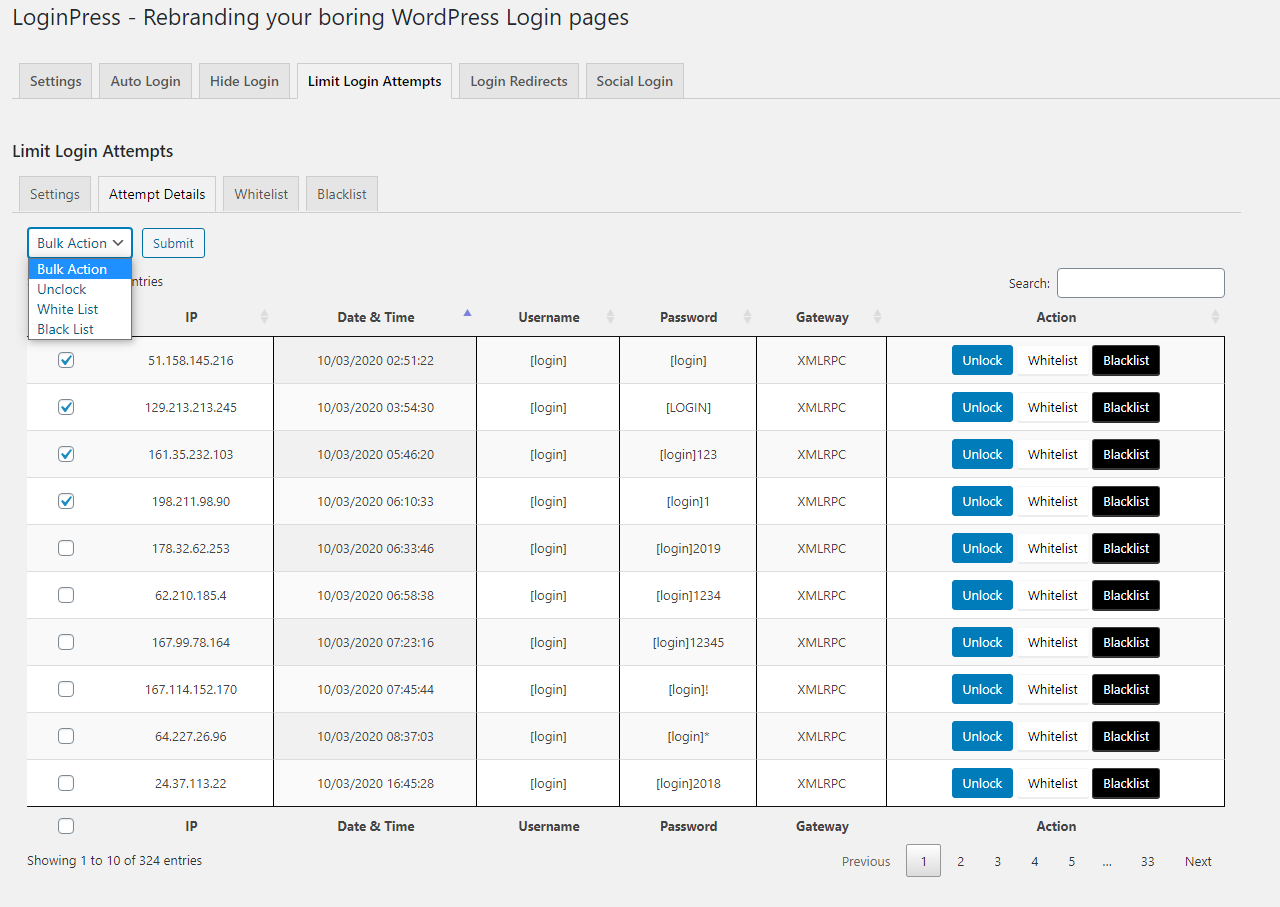Image resolution: width=1280 pixels, height=907 pixels.
Task: Go to the Login Redirects tab
Action: [519, 81]
